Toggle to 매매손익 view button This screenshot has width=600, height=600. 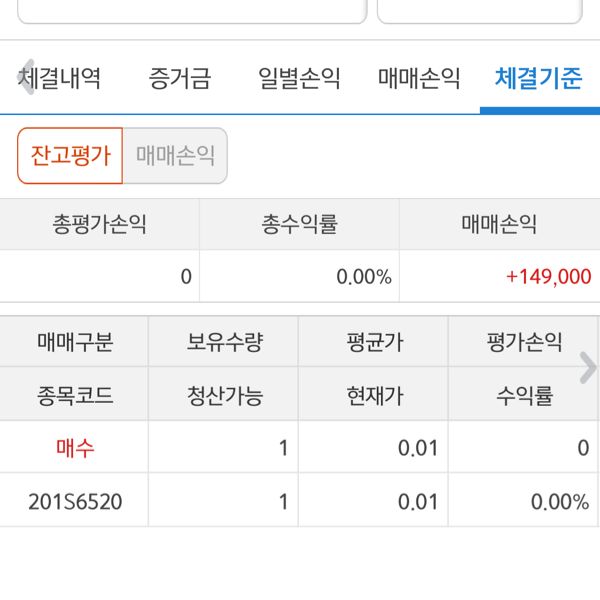(x=175, y=156)
